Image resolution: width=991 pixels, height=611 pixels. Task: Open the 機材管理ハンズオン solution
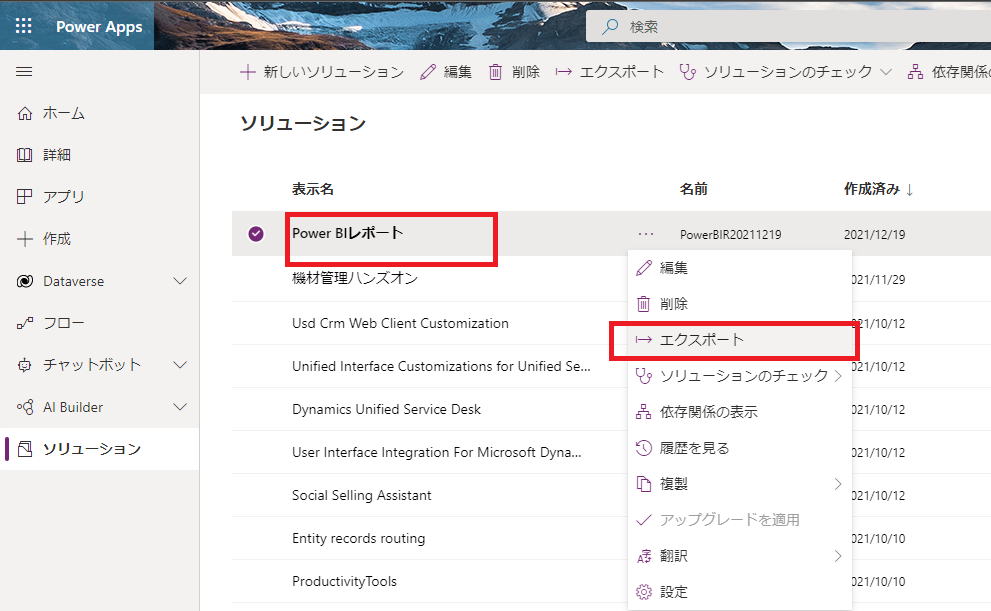[x=355, y=278]
